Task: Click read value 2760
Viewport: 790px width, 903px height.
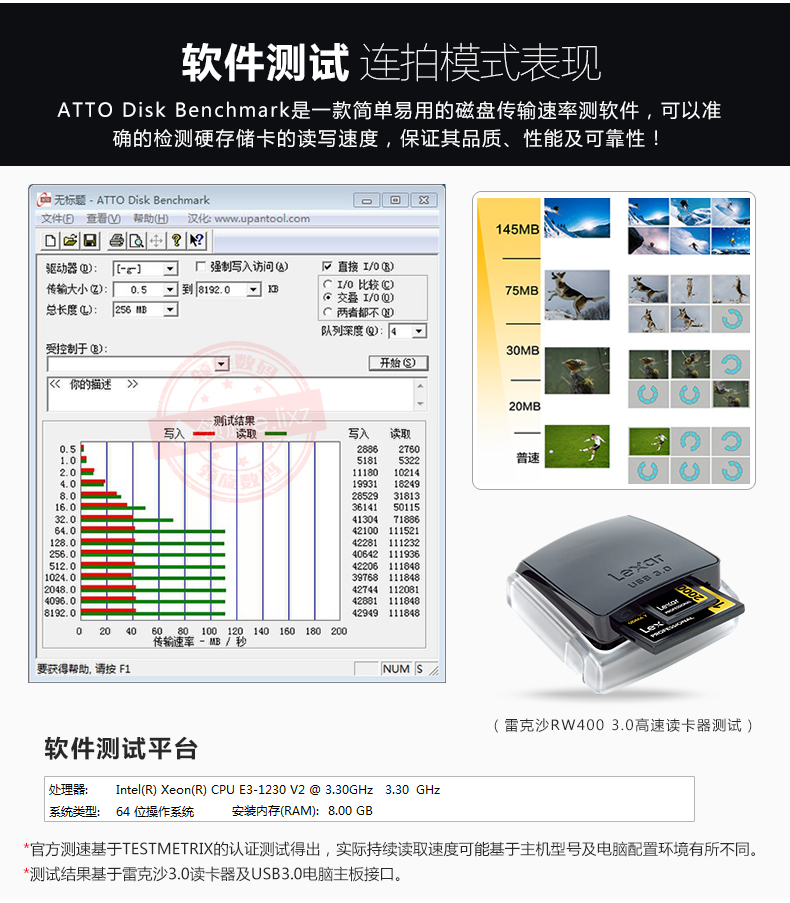Action: coord(409,449)
